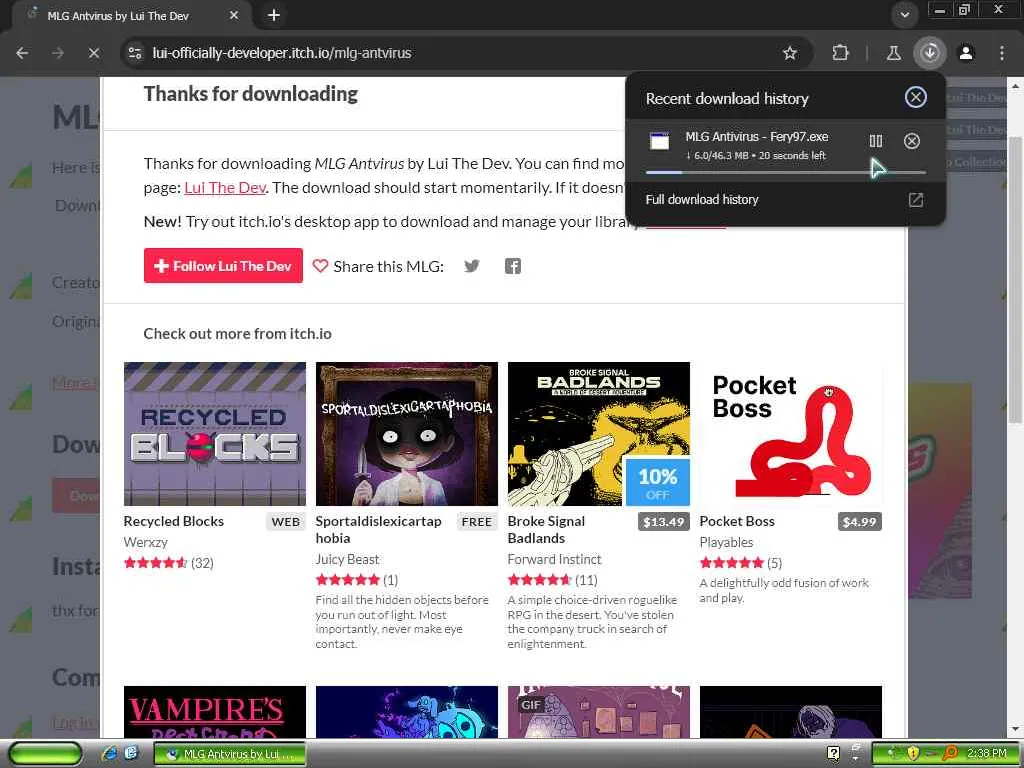Image resolution: width=1024 pixels, height=768 pixels.
Task: Share this MLG on Twitter
Action: click(x=472, y=266)
